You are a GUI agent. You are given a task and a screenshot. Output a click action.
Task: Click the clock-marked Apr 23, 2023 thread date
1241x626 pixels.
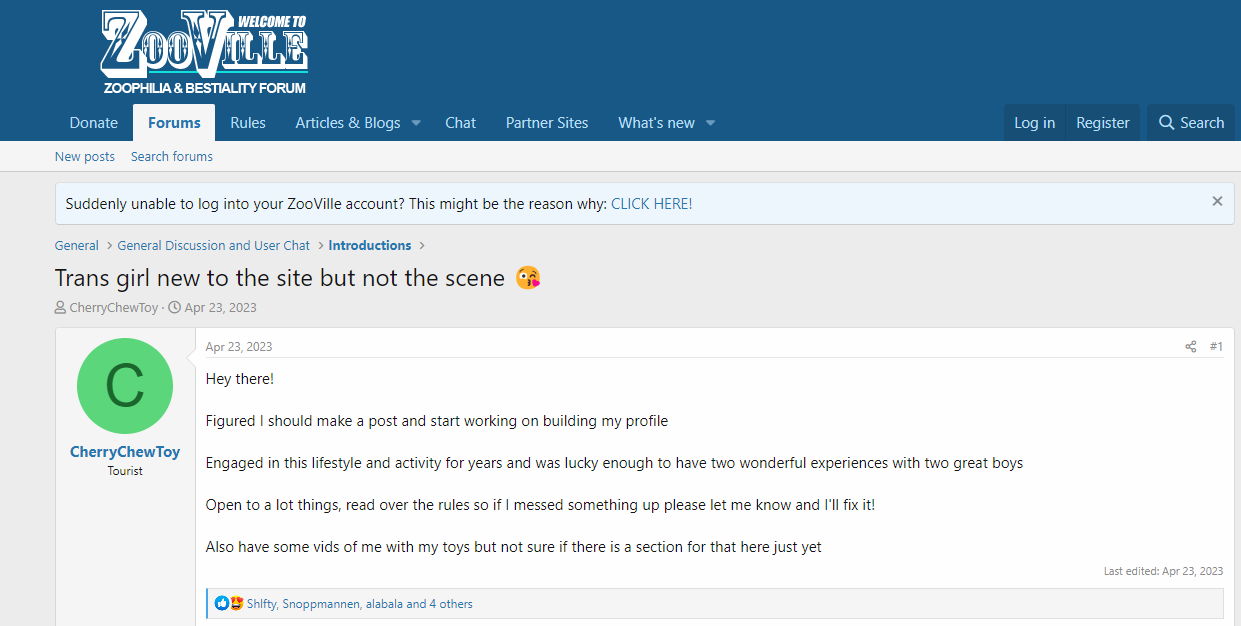[220, 308]
